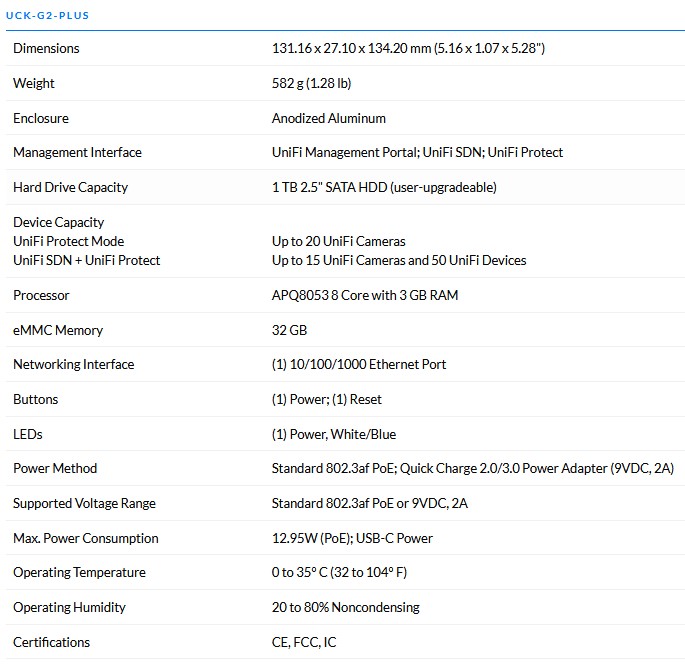Click the 582 g (1.28 lb) value
Screen dimensions: 685x666
[x=311, y=83]
